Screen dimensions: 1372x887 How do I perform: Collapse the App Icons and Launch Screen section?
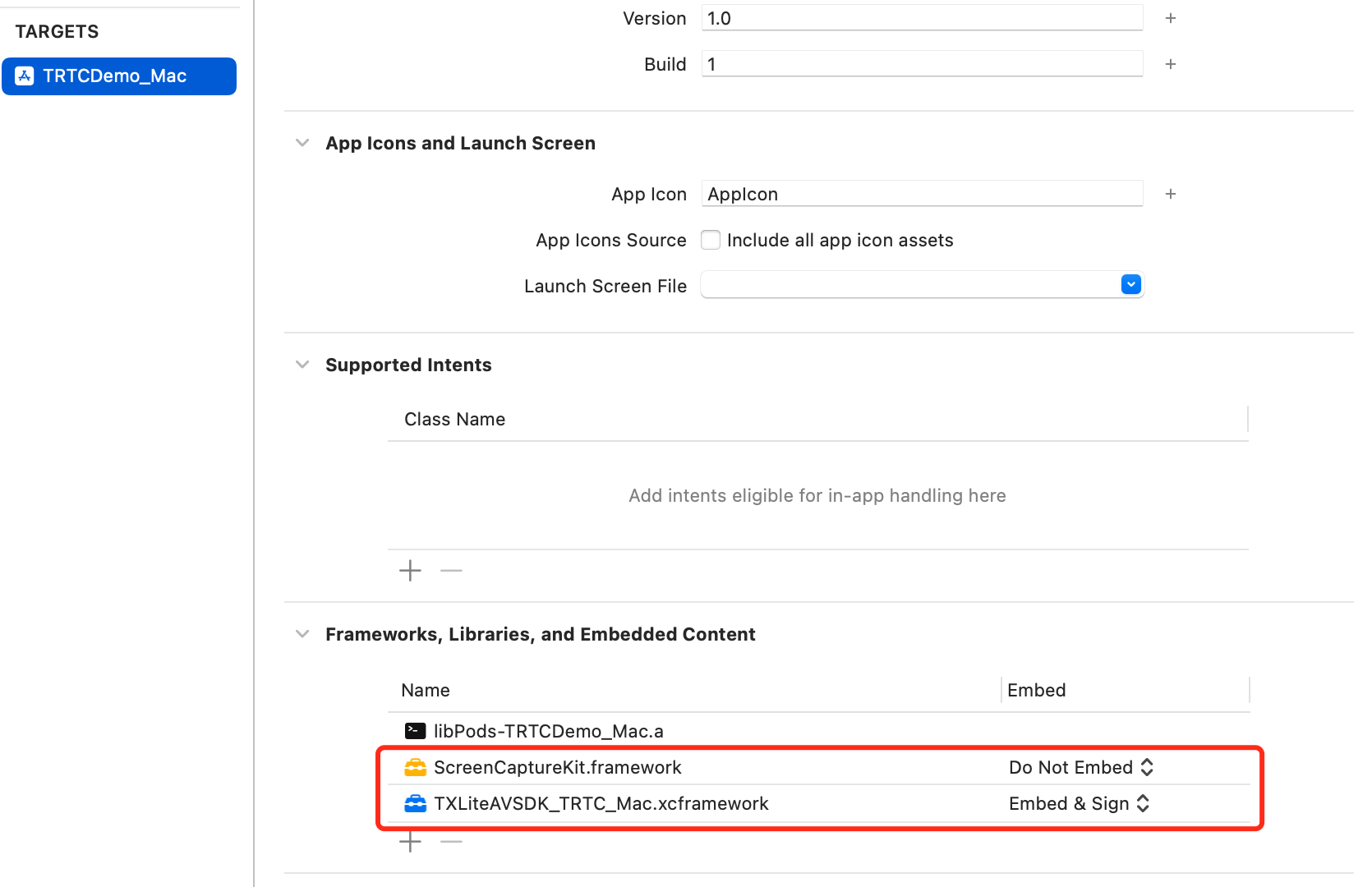coord(302,143)
